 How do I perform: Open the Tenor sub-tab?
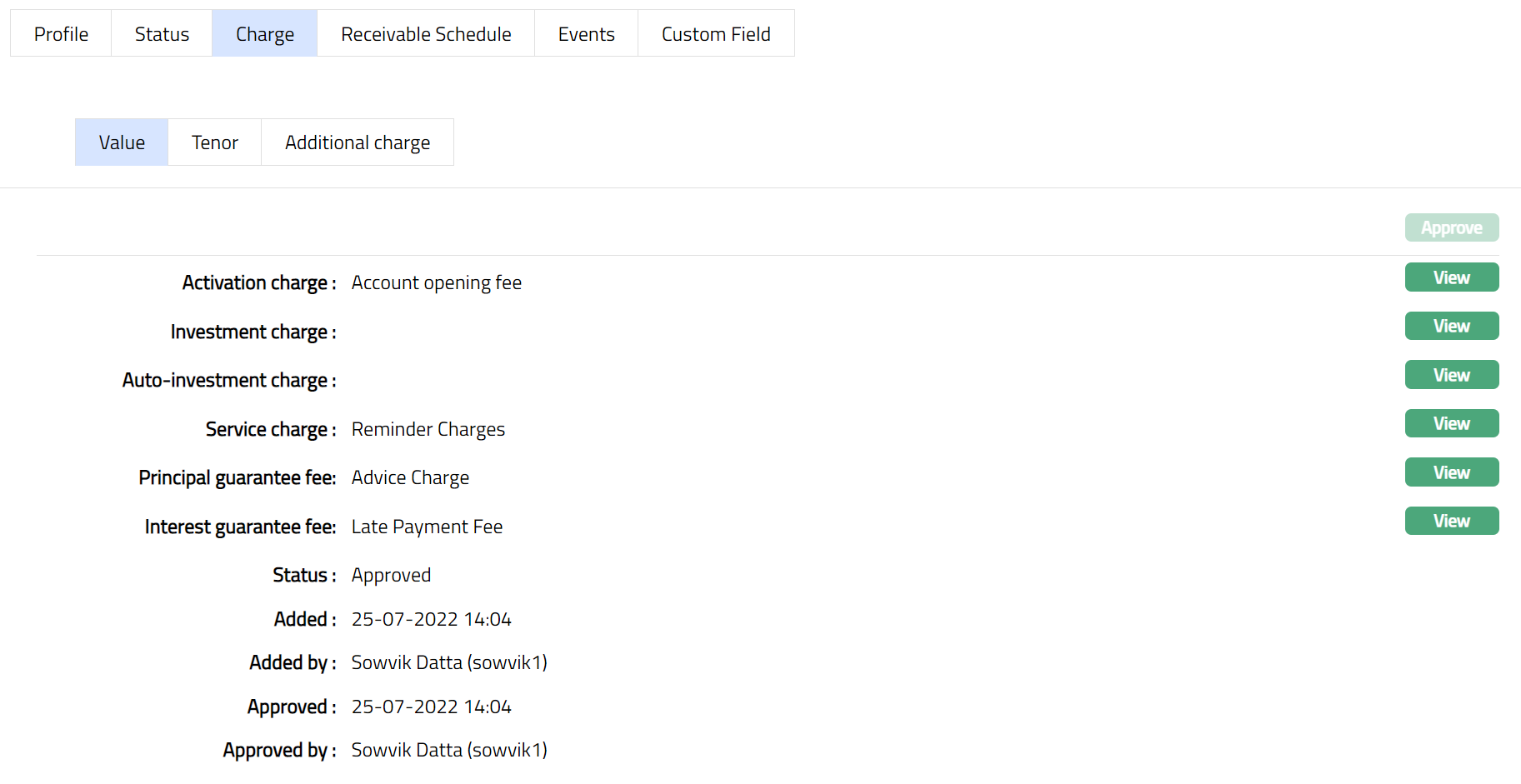(x=215, y=142)
